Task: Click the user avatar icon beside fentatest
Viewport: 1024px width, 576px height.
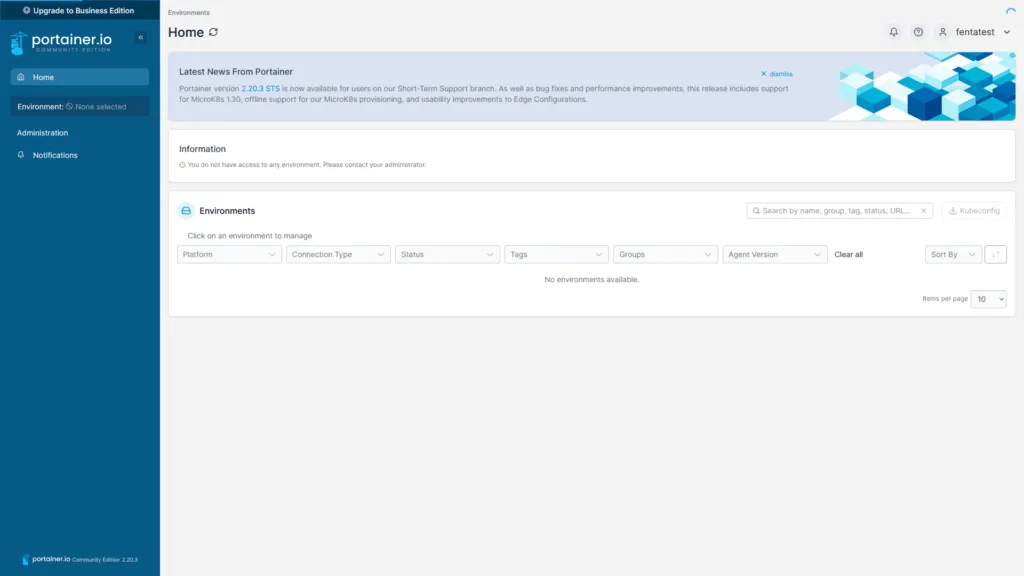Action: point(941,31)
